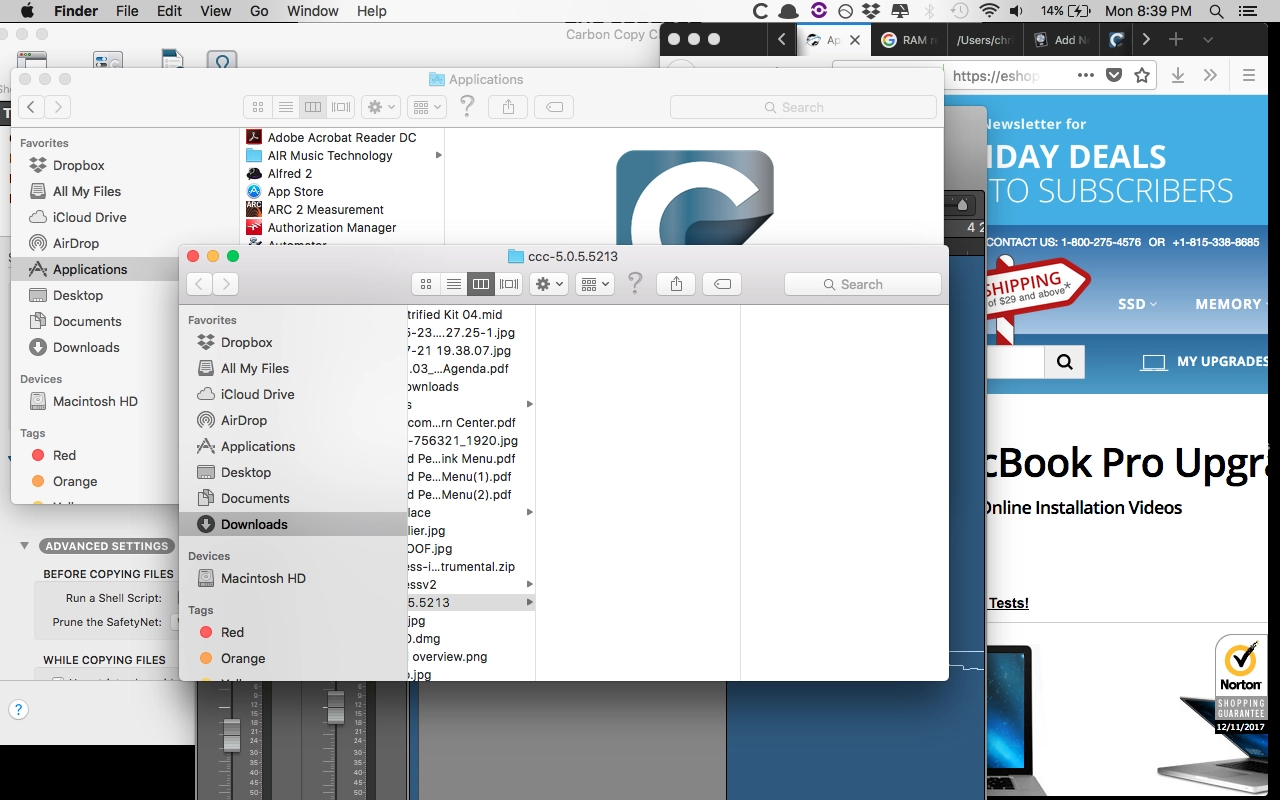Open new Firefox tab with plus
Viewport: 1280px width, 800px height.
point(1176,39)
